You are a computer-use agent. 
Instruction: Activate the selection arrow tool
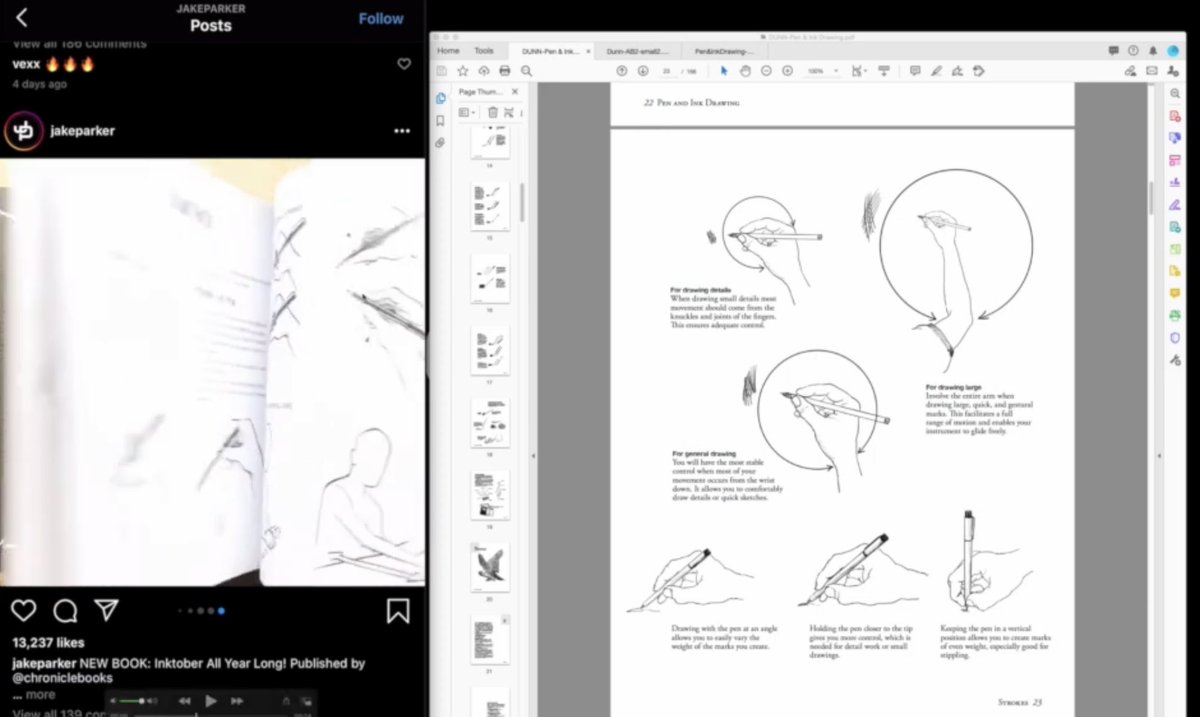pyautogui.click(x=724, y=71)
